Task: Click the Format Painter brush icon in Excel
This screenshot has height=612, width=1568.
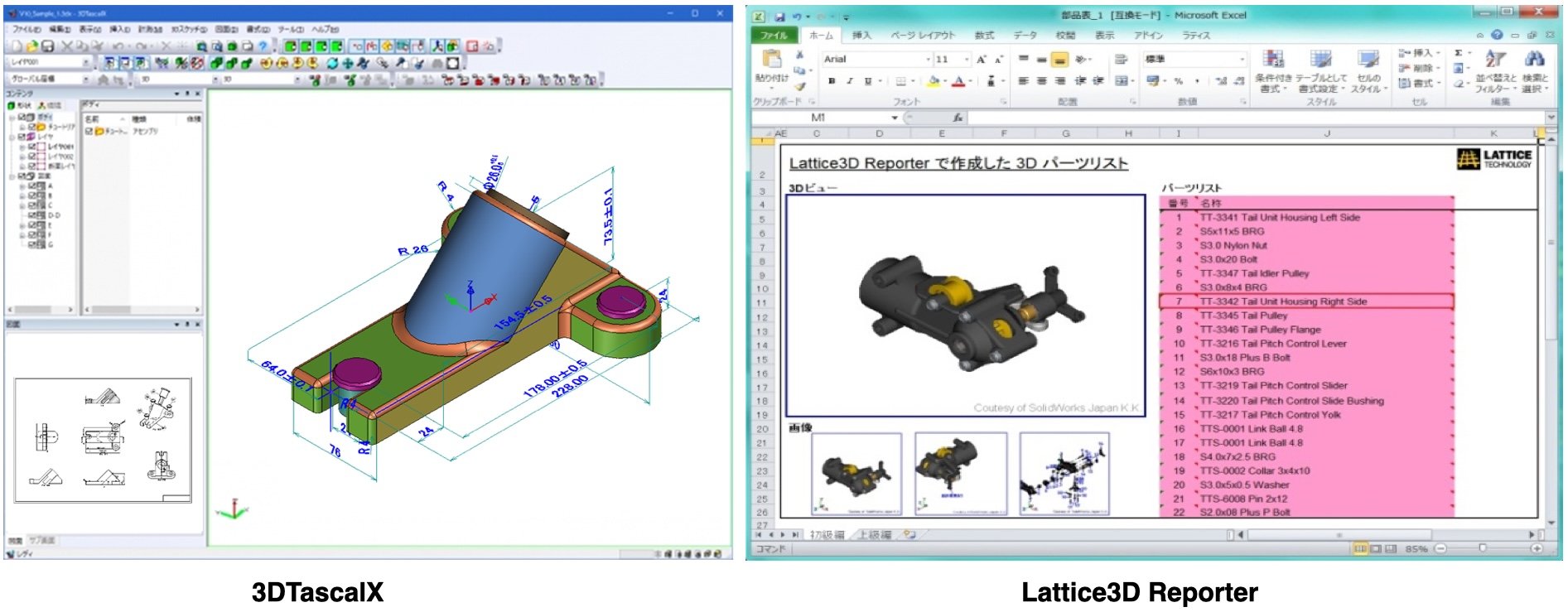Action: click(799, 85)
